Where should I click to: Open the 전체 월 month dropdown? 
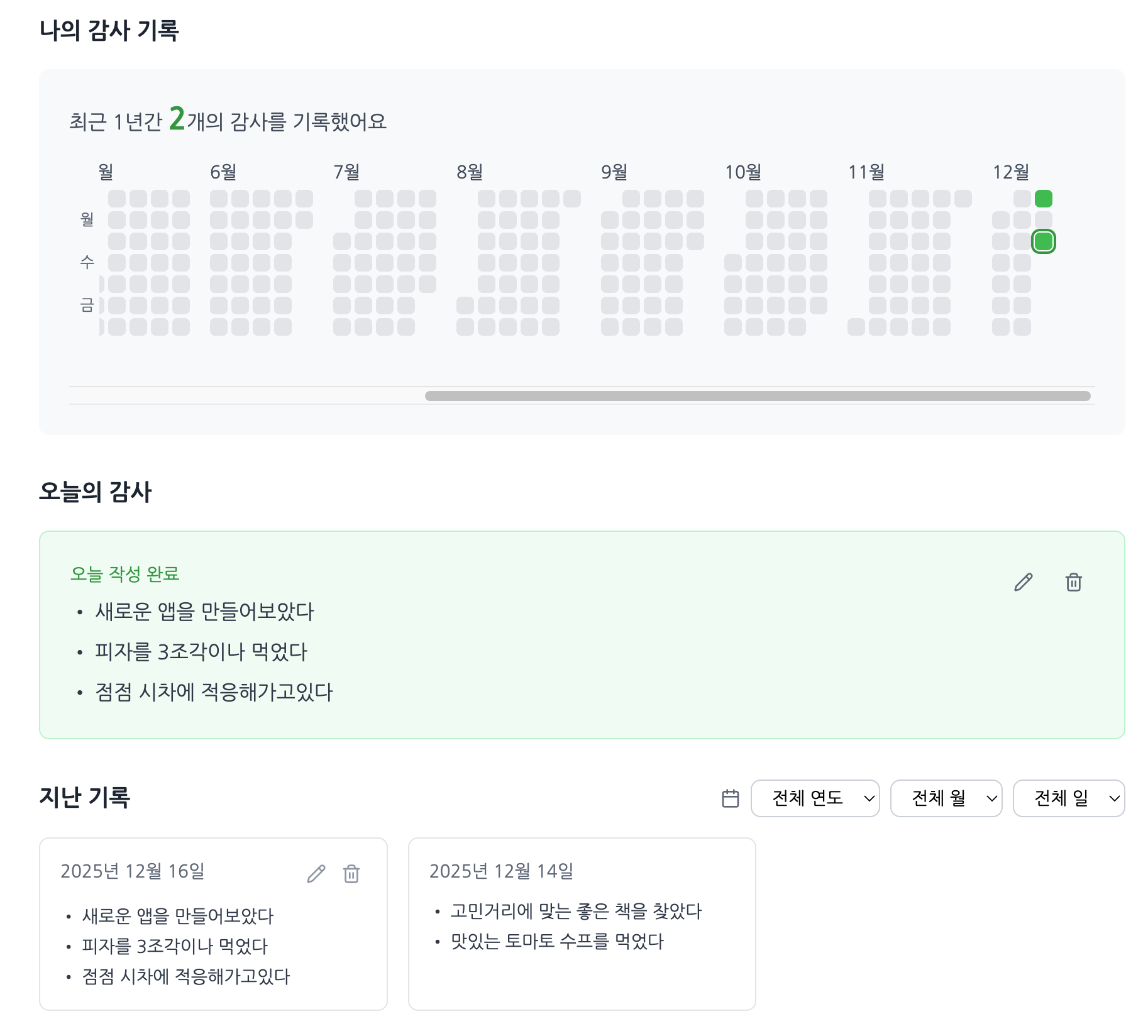point(946,798)
